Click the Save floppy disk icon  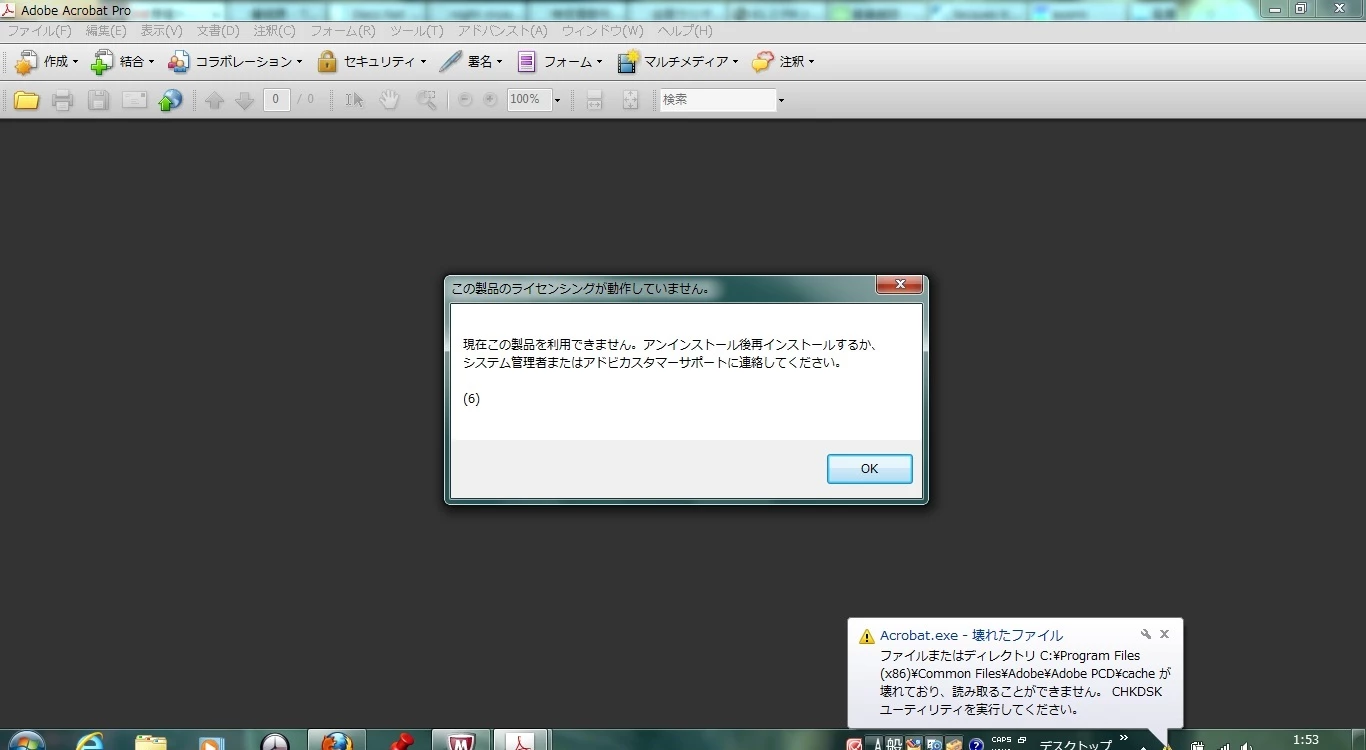pos(98,100)
